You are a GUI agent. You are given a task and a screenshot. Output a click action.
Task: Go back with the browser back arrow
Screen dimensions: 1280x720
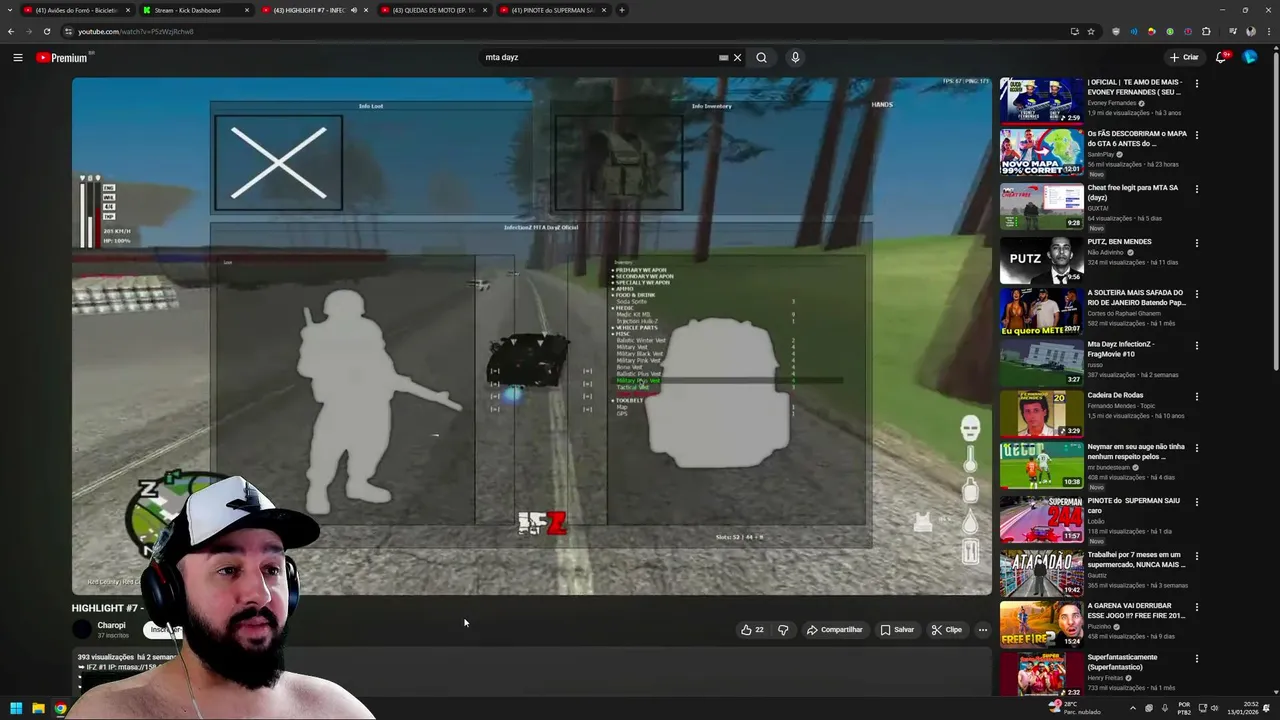click(11, 31)
